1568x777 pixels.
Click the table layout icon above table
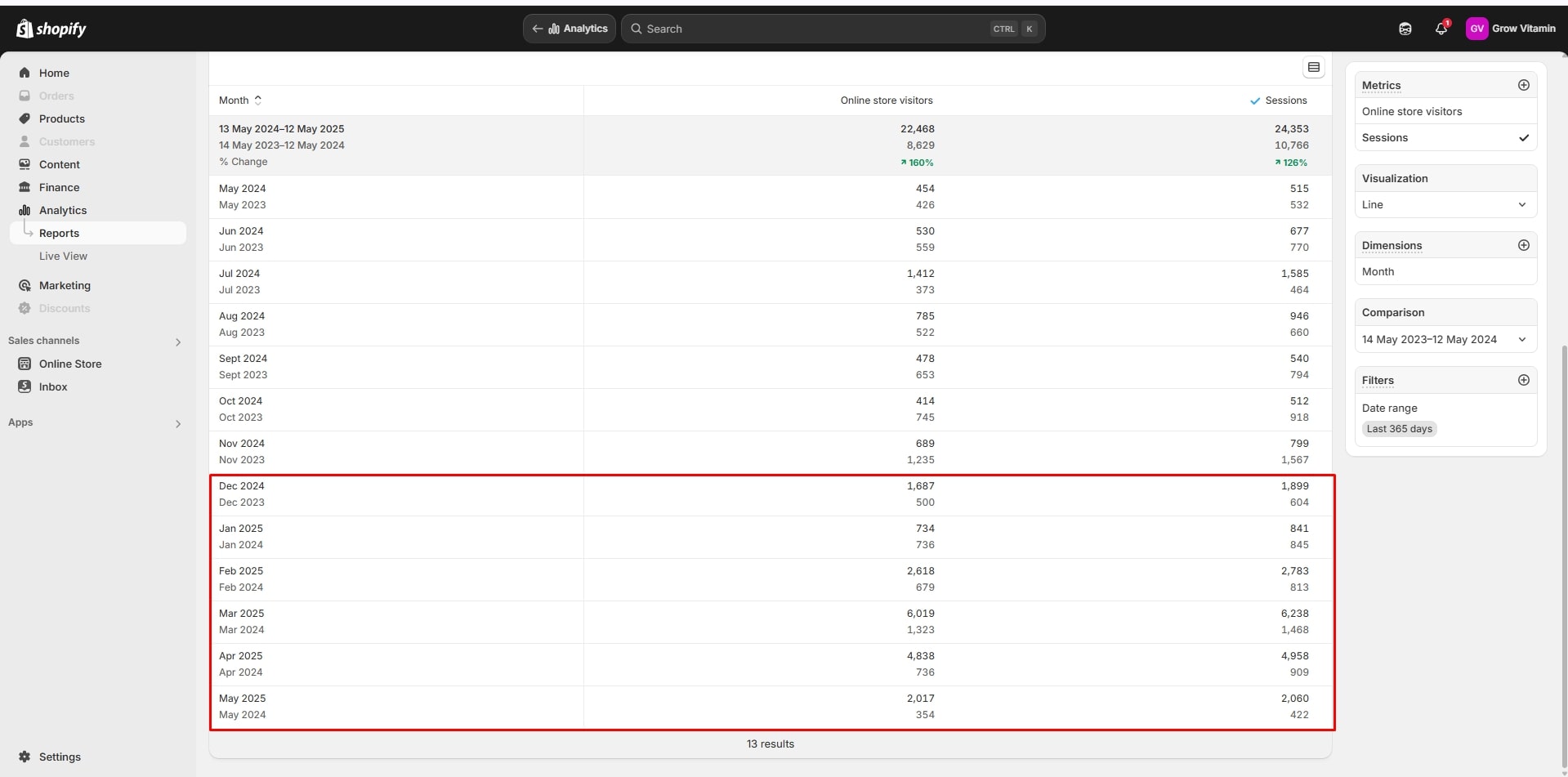pos(1313,68)
